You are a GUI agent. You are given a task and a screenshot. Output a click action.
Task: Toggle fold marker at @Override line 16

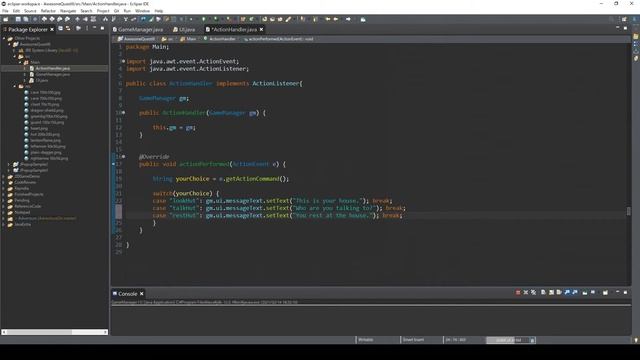point(123,156)
